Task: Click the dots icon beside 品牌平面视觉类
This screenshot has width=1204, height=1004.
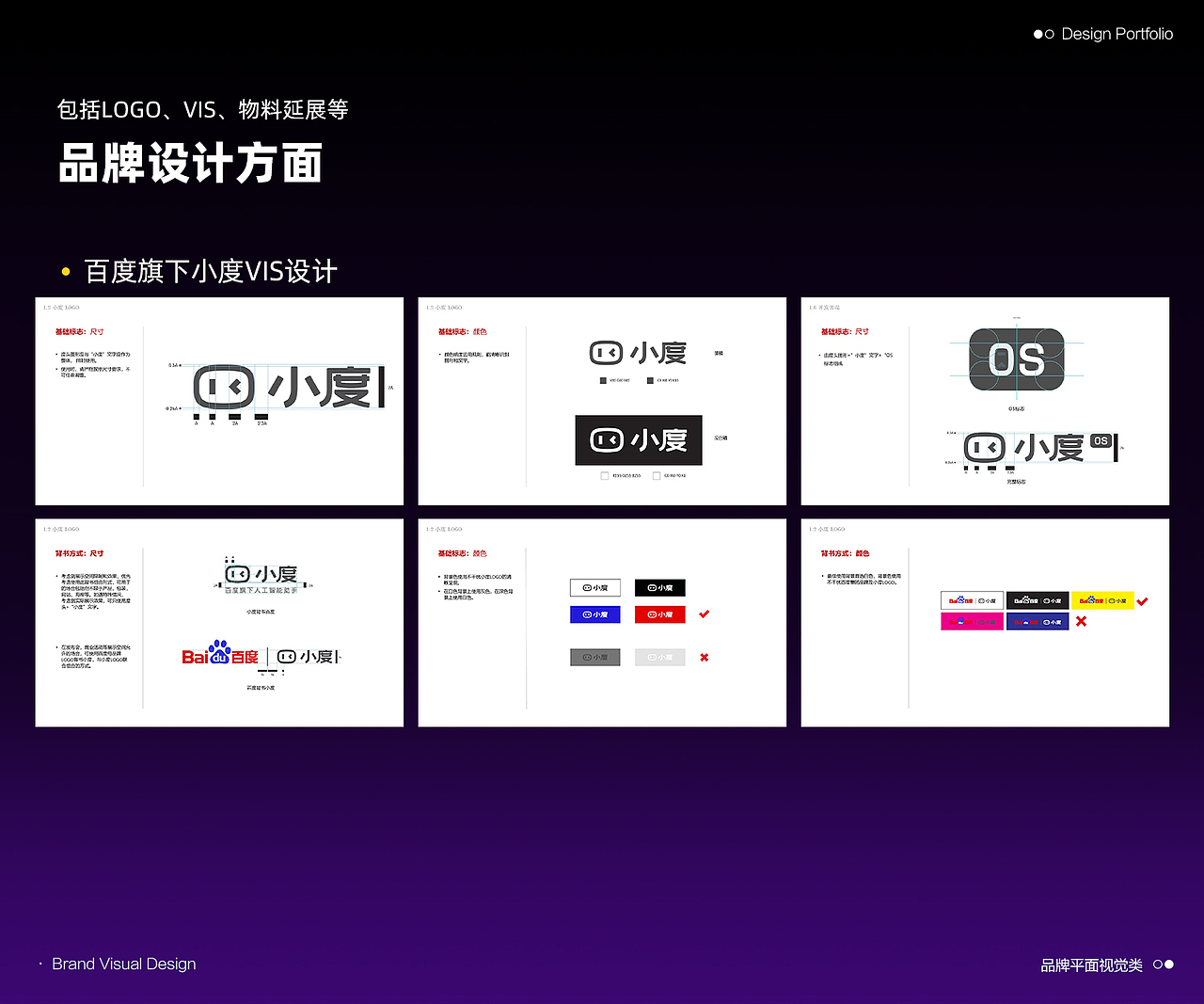Action: (x=1164, y=964)
